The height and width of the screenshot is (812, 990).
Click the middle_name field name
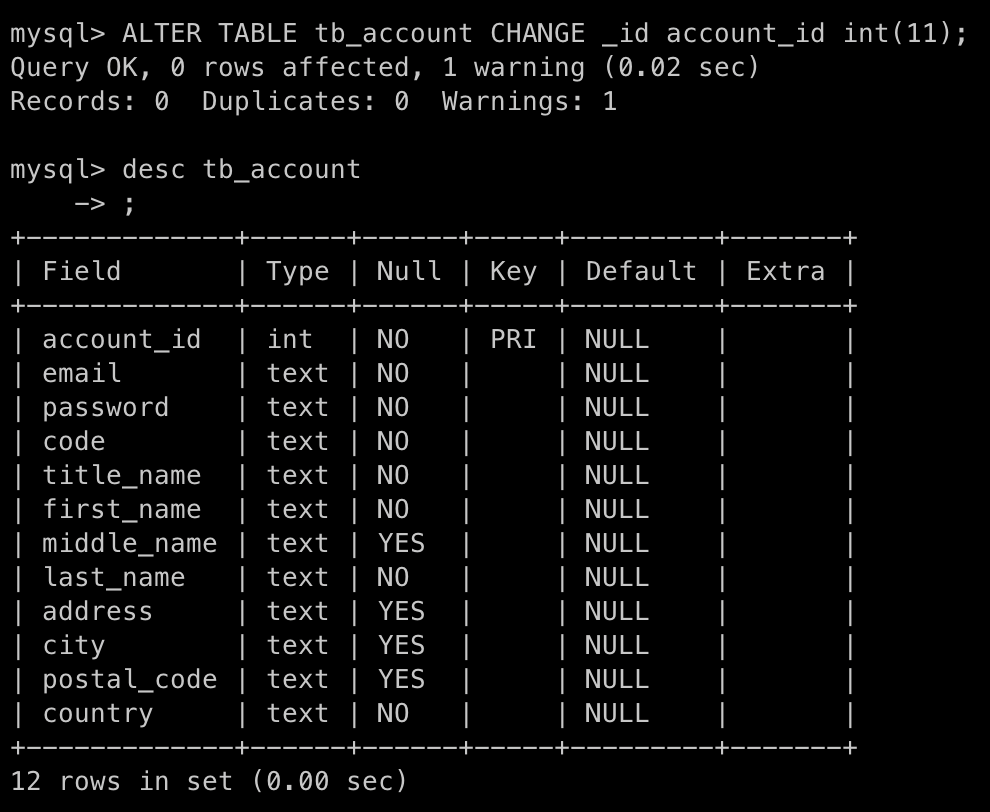[129, 544]
